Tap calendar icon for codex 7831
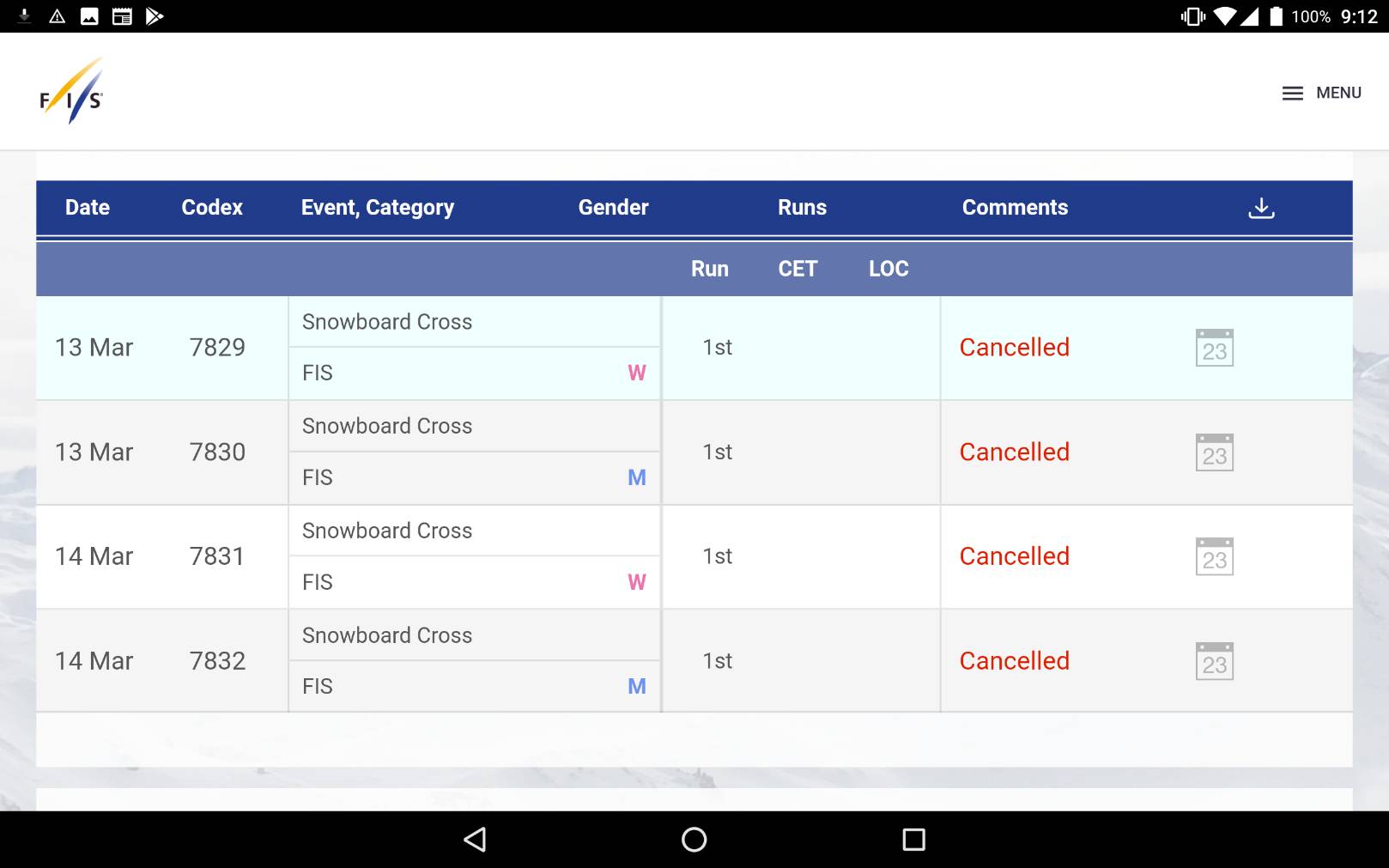Viewport: 1389px width, 868px height. [x=1214, y=557]
